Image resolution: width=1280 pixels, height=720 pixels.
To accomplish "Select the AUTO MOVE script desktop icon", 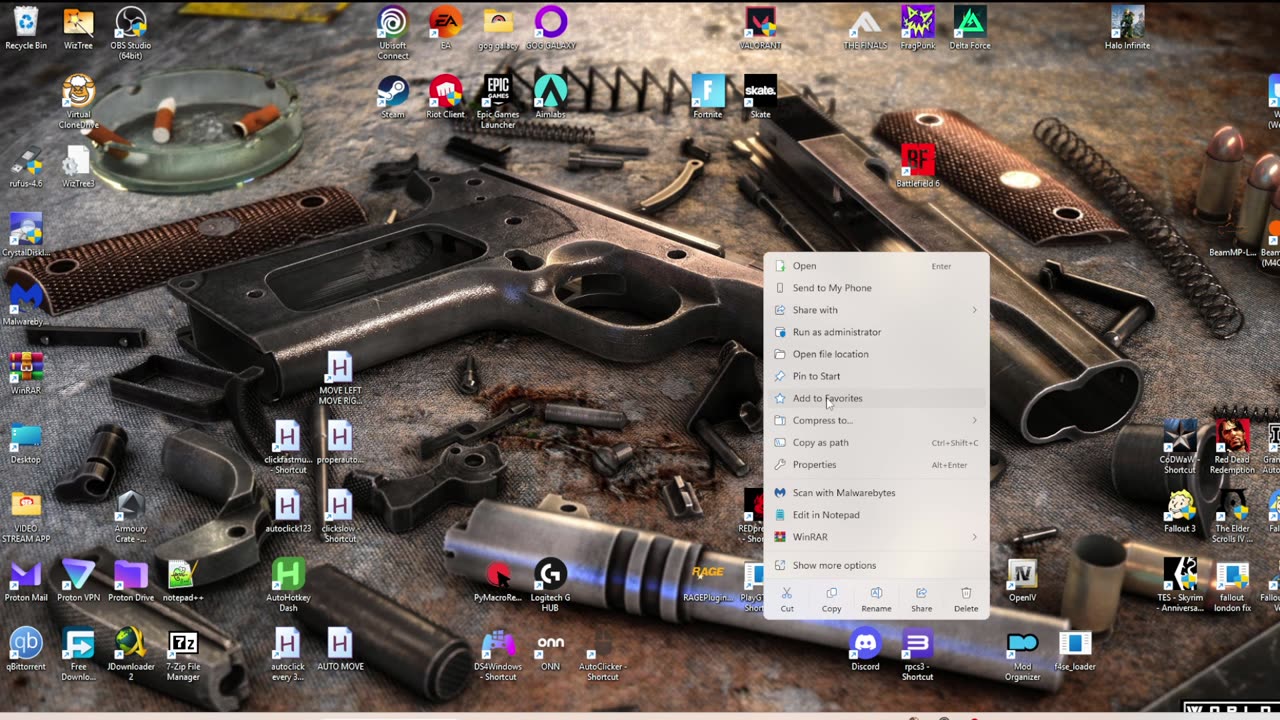I will pos(340,649).
